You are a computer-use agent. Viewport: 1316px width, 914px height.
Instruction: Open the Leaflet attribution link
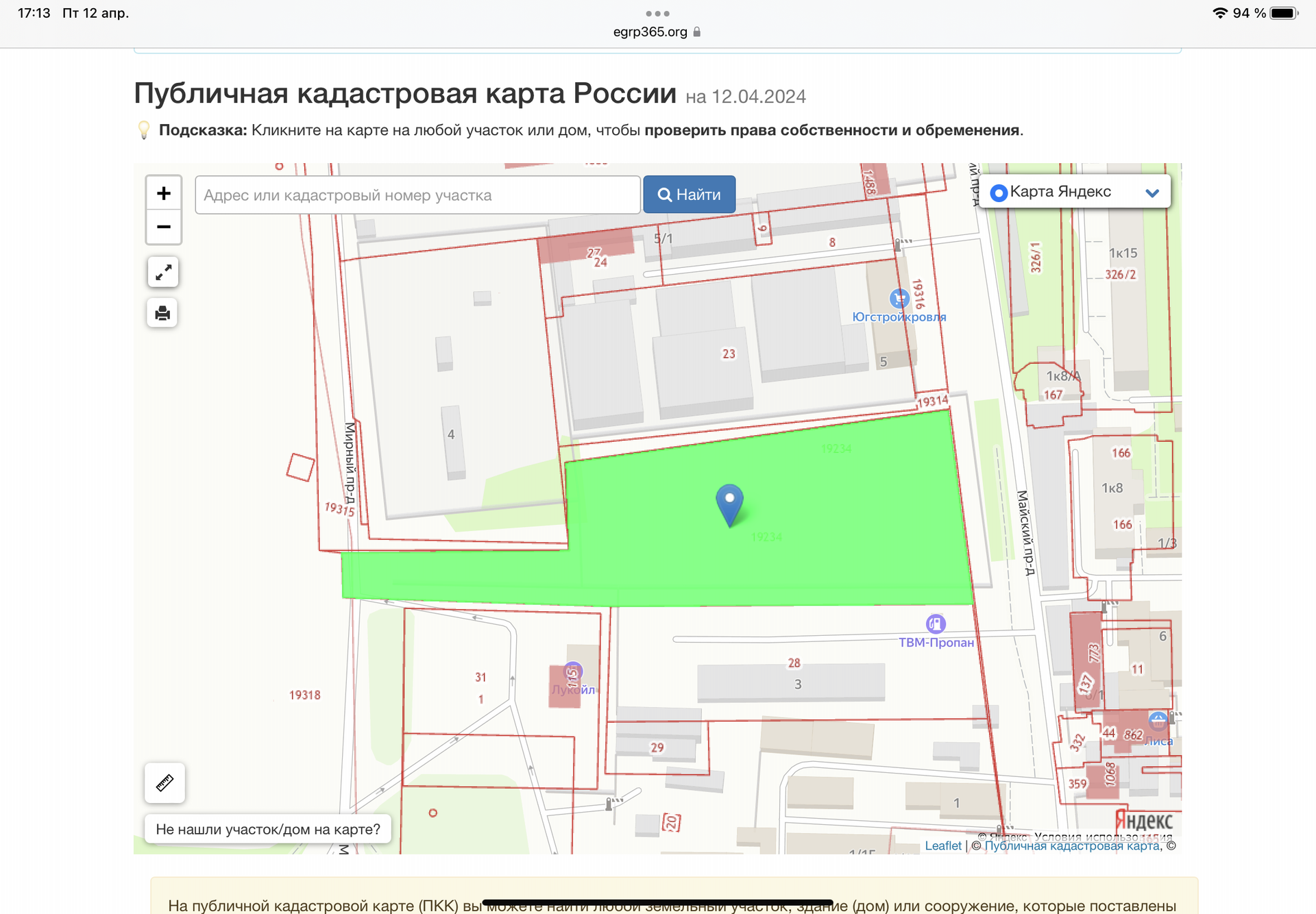943,846
